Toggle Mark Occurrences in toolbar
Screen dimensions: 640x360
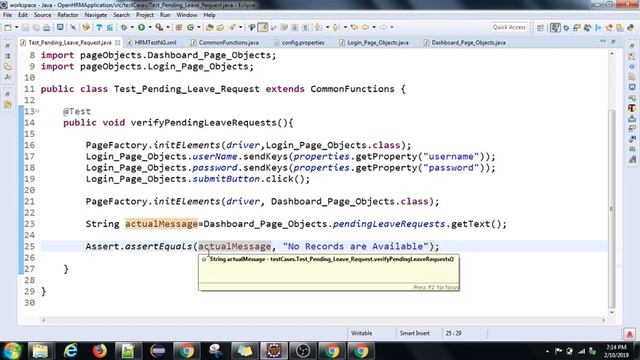(262, 27)
